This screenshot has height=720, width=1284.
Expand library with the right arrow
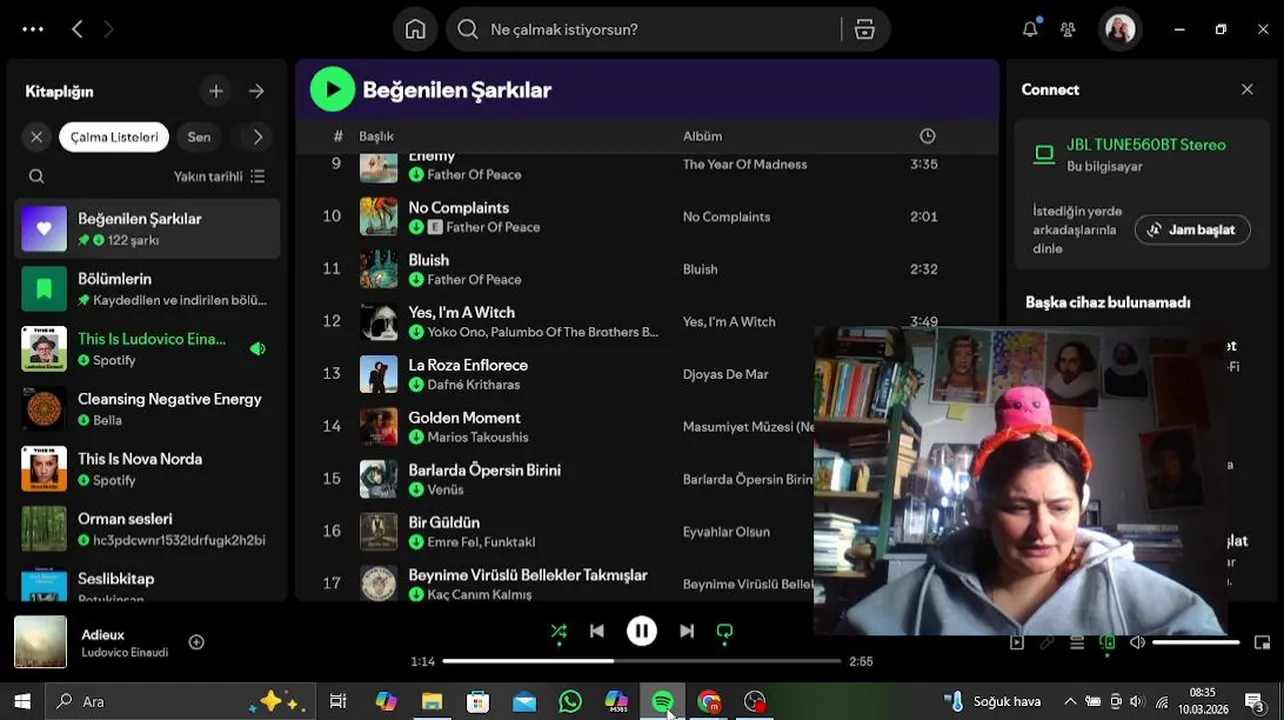click(257, 91)
